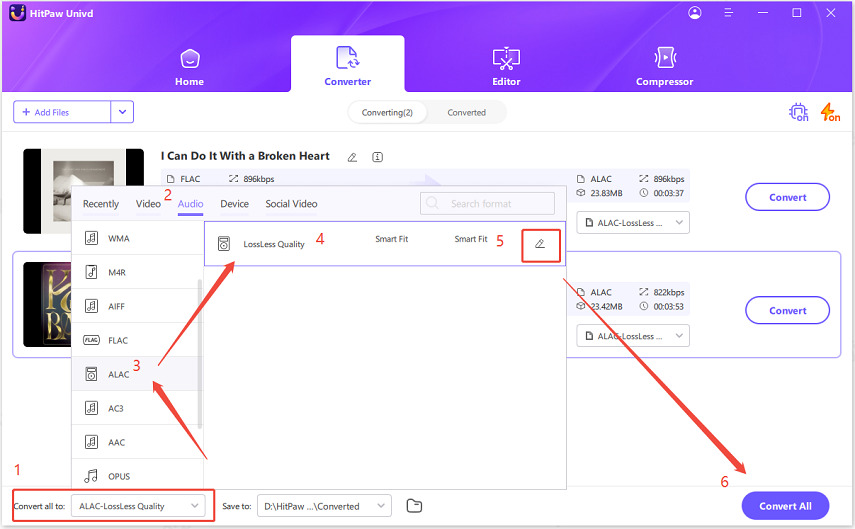Select the Audio format tab

190,204
